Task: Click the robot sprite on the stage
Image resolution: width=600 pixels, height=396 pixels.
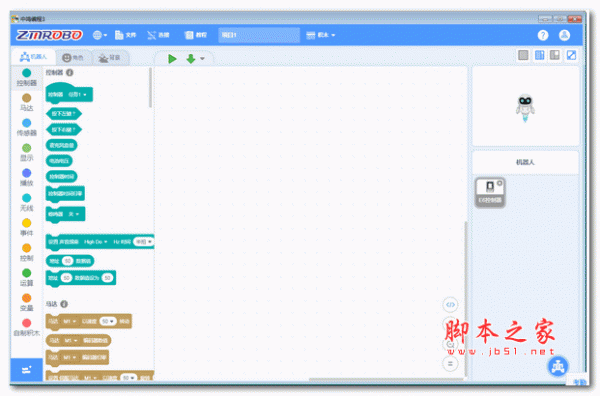Action: tap(525, 108)
